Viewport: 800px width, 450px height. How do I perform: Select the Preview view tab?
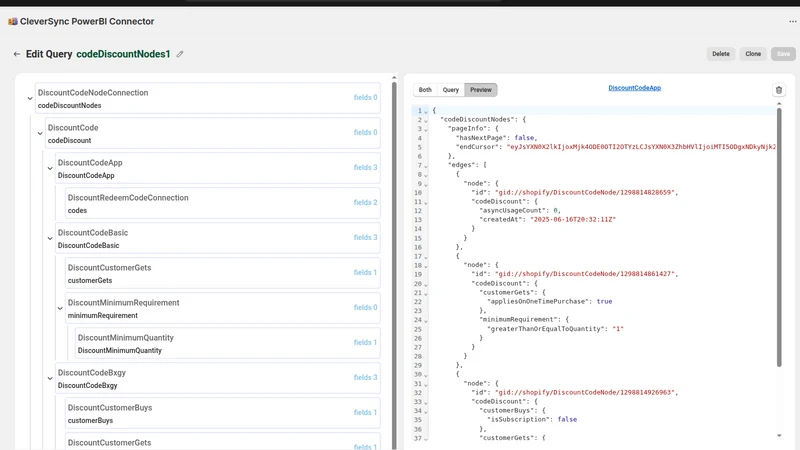pos(481,90)
